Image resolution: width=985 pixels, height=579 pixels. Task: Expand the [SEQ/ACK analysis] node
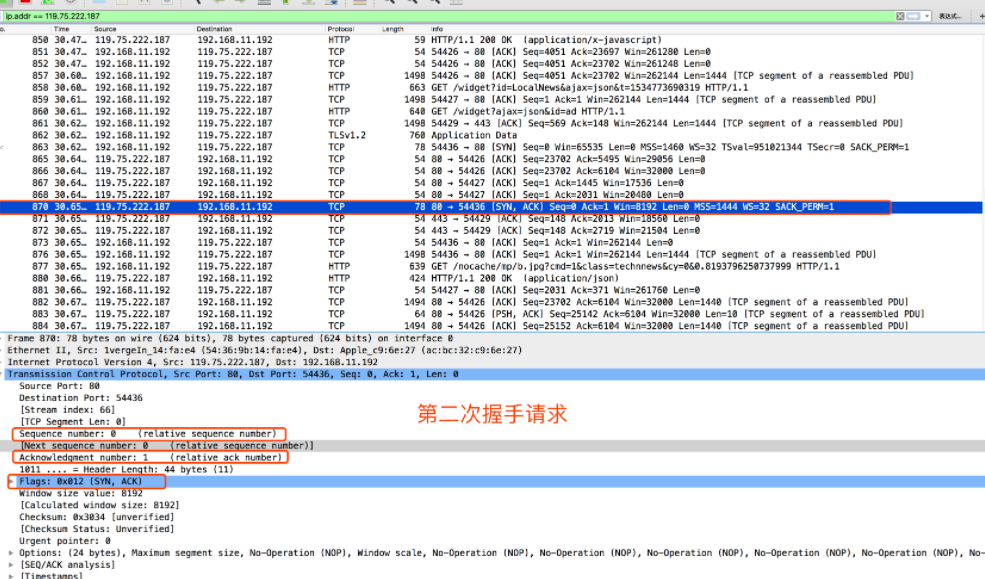click(11, 565)
